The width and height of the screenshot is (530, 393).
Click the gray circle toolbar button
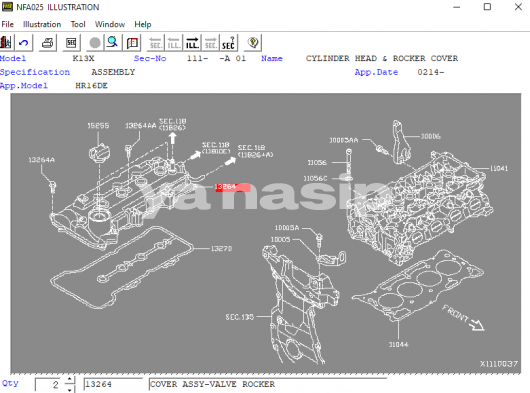click(x=95, y=43)
